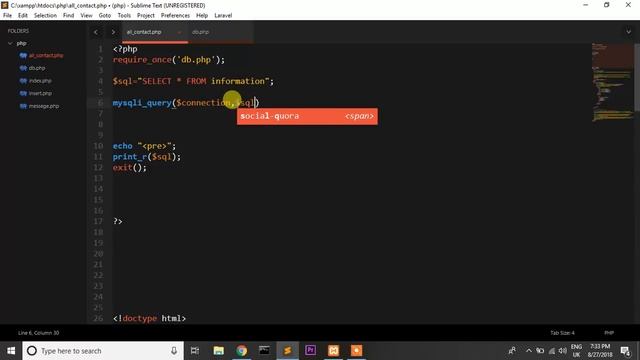Click the taskbar search microphone icon
This screenshot has width=640, height=360.
pyautogui.click(x=174, y=351)
